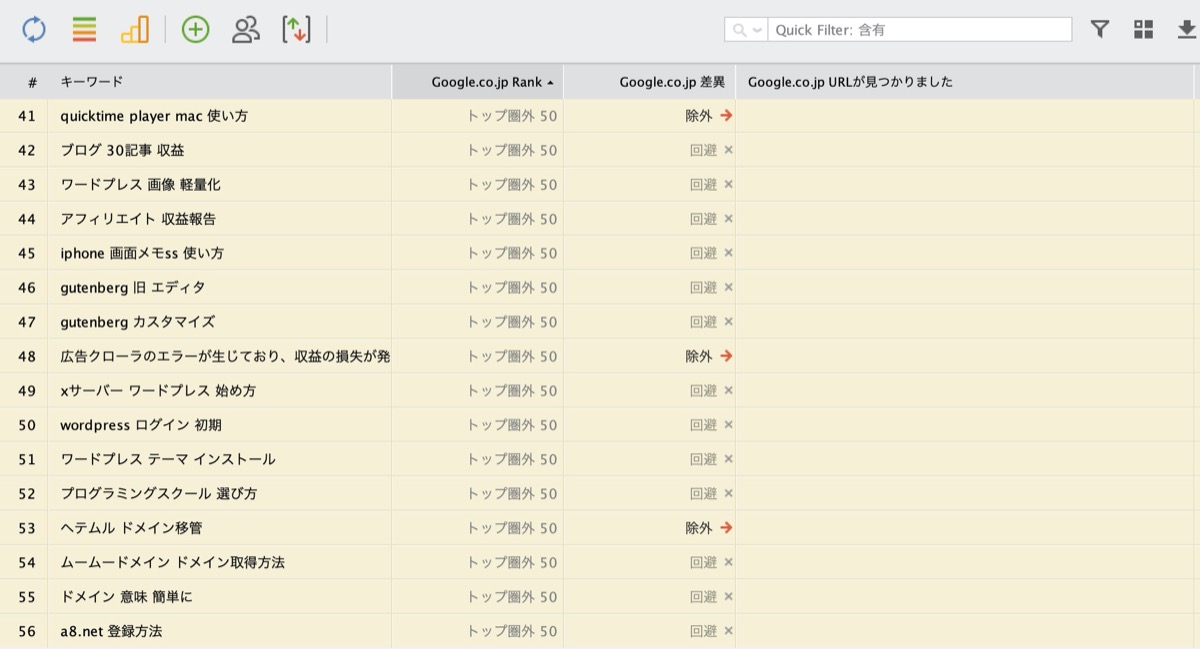Select keyword アフィリエイト 収益報告
1200x649 pixels.
point(138,219)
